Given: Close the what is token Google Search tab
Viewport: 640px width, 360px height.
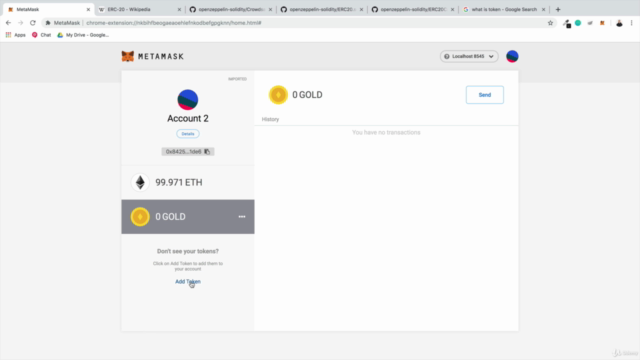Looking at the screenshot, I should [543, 9].
